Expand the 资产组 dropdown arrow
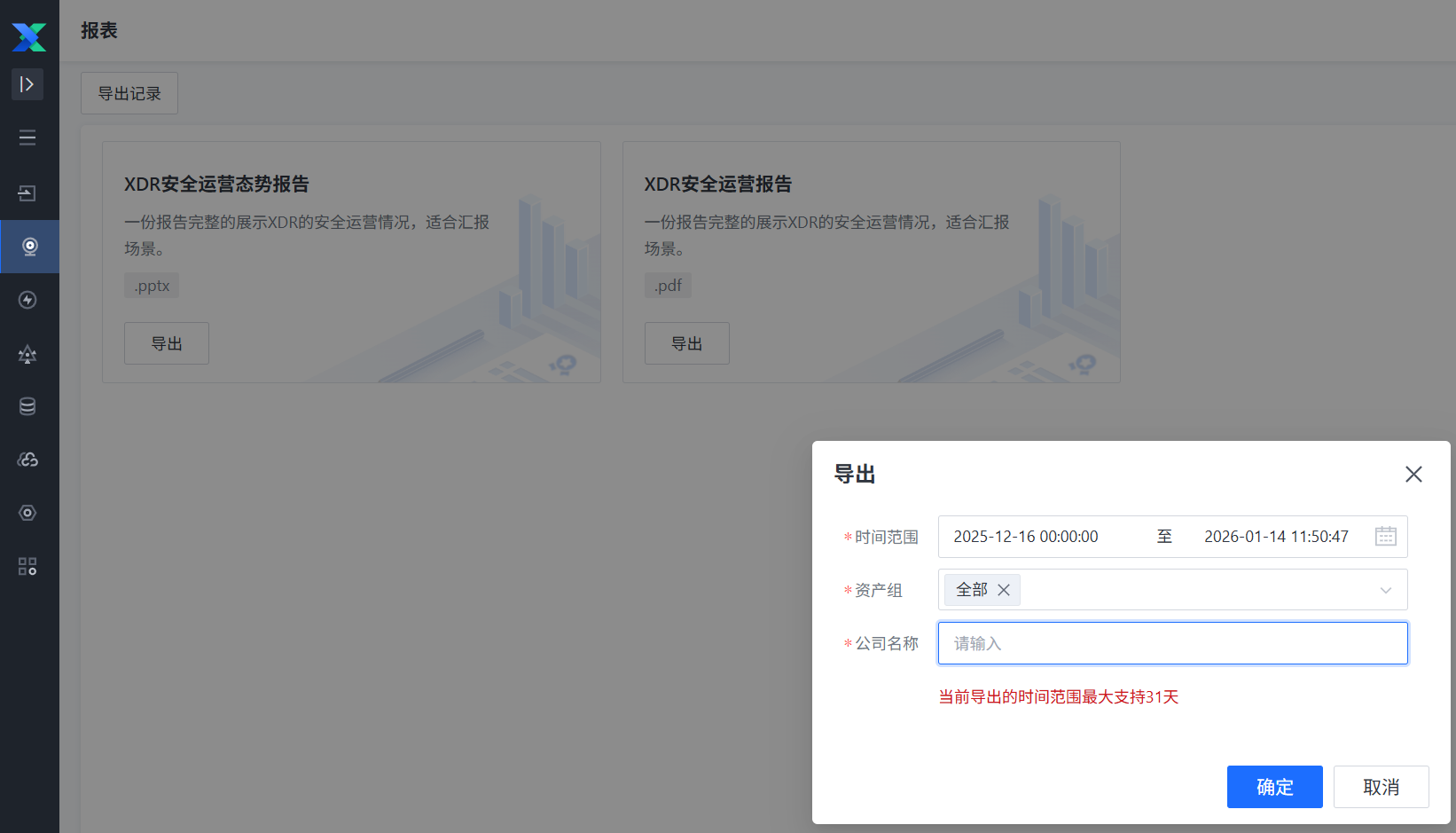This screenshot has height=833, width=1456. (1385, 591)
